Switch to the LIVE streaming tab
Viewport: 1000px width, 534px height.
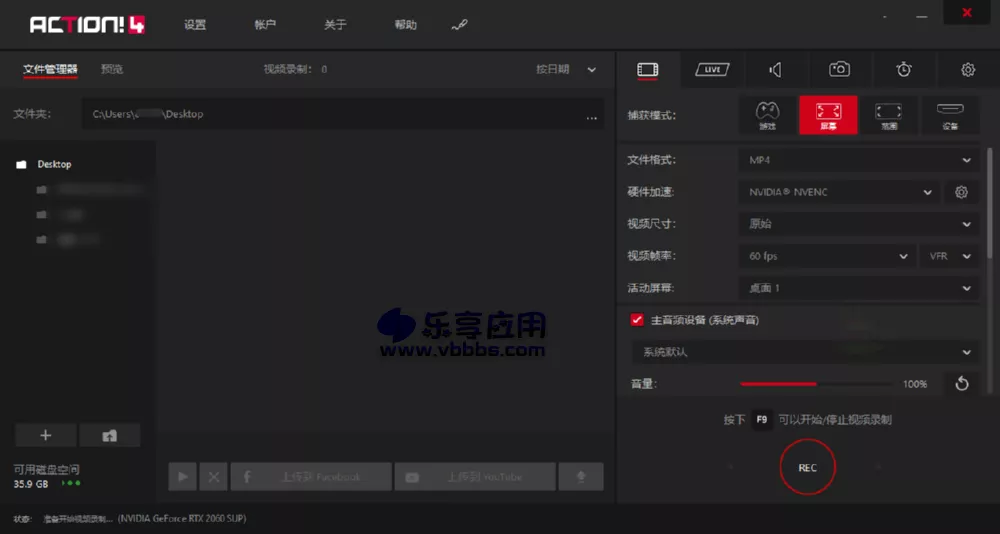point(712,70)
